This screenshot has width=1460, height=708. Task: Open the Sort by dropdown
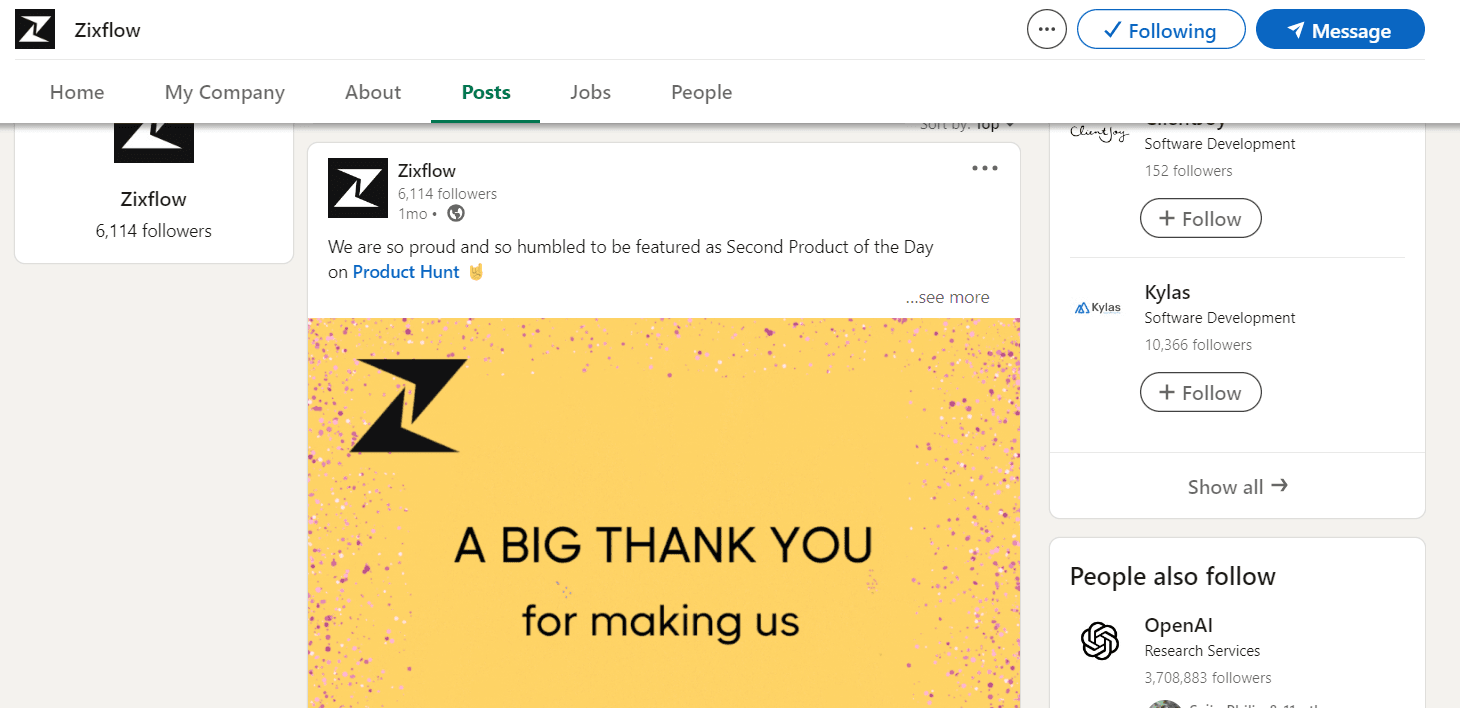[967, 125]
